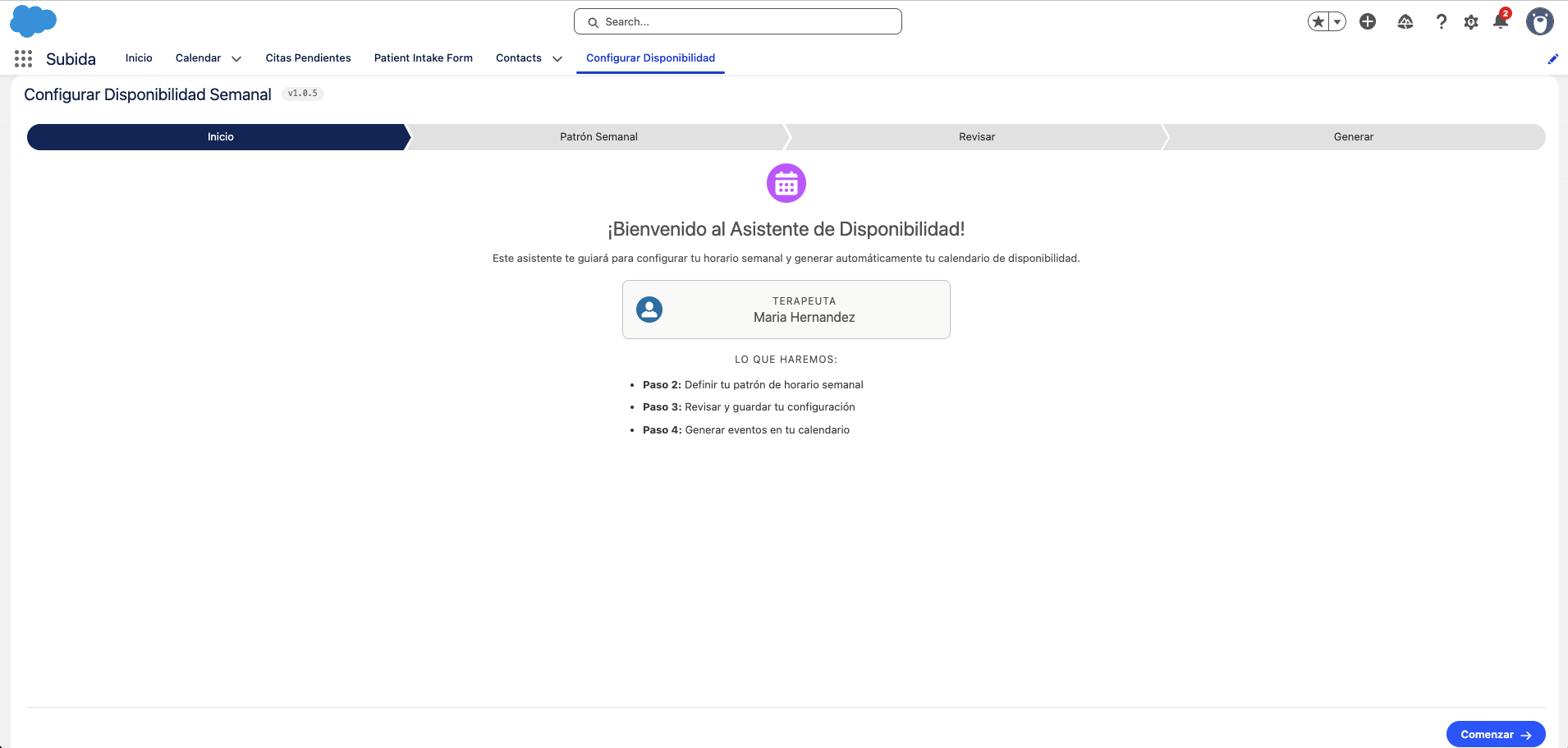Click the Paso 4 list item
The height and width of the screenshot is (748, 1568).
746,429
